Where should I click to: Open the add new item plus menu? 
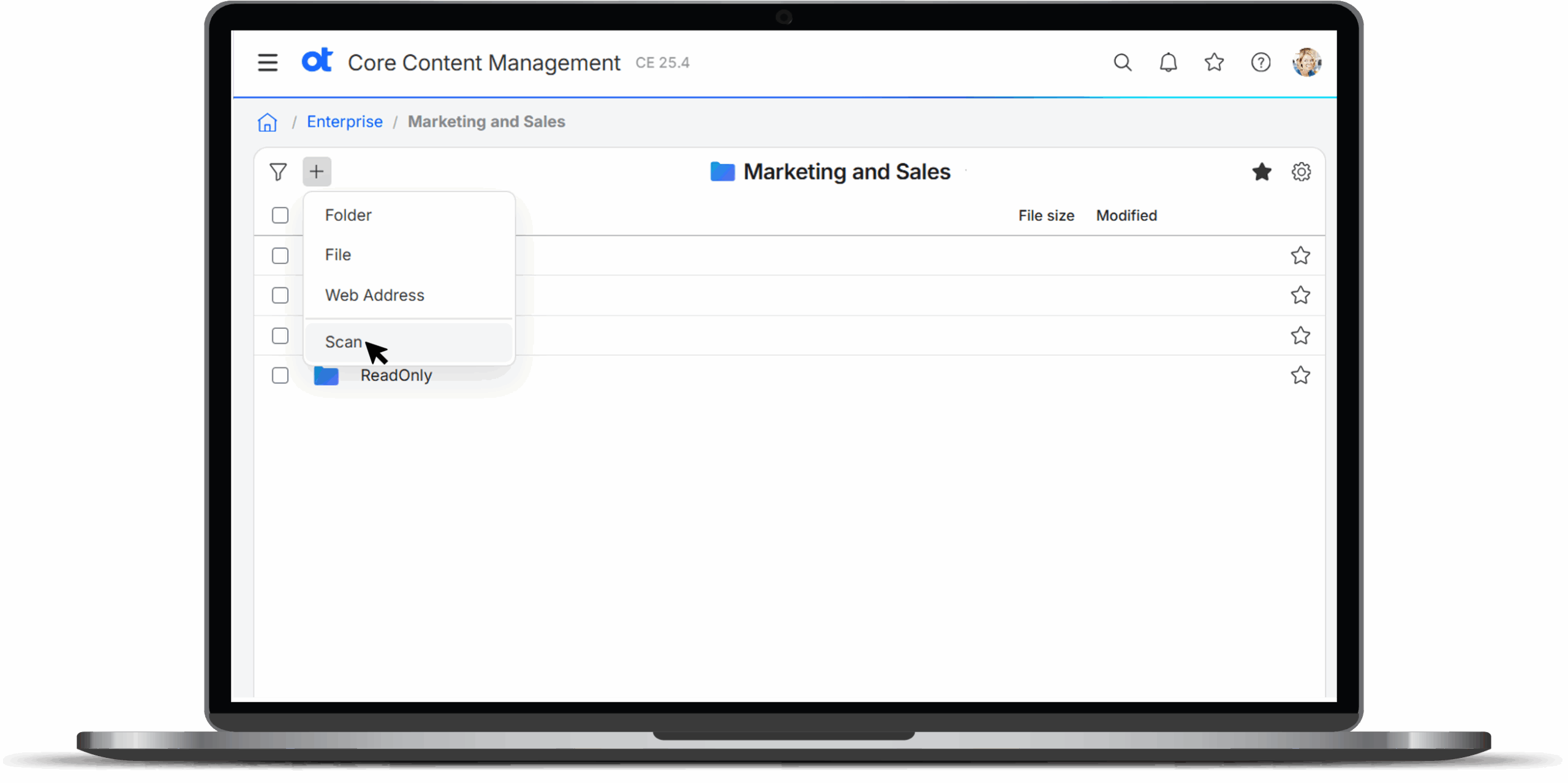tap(317, 171)
